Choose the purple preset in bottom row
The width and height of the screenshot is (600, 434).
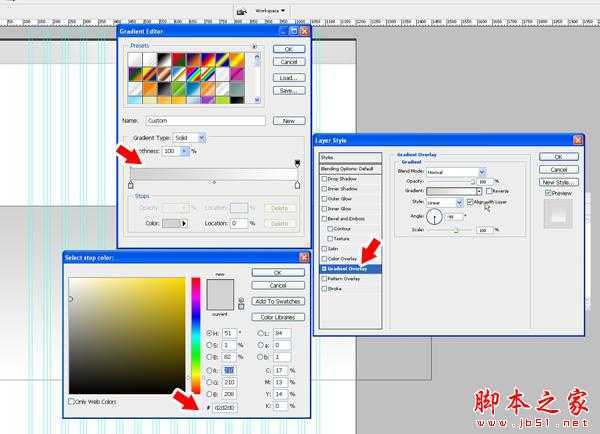[x=208, y=100]
